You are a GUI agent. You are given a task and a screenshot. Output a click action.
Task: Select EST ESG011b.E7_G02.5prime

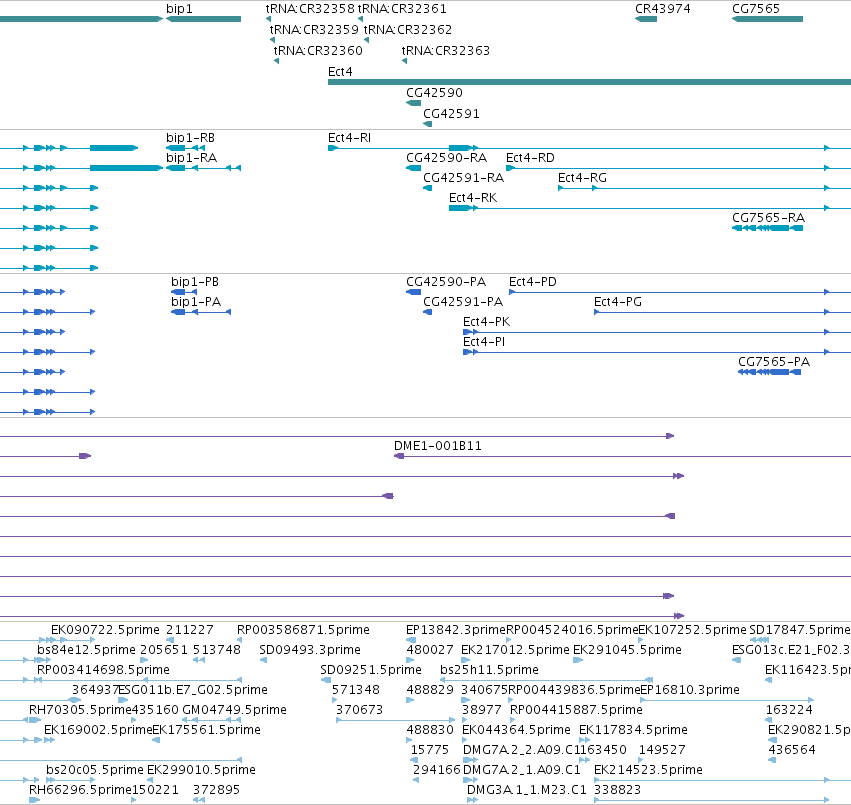tap(193, 690)
